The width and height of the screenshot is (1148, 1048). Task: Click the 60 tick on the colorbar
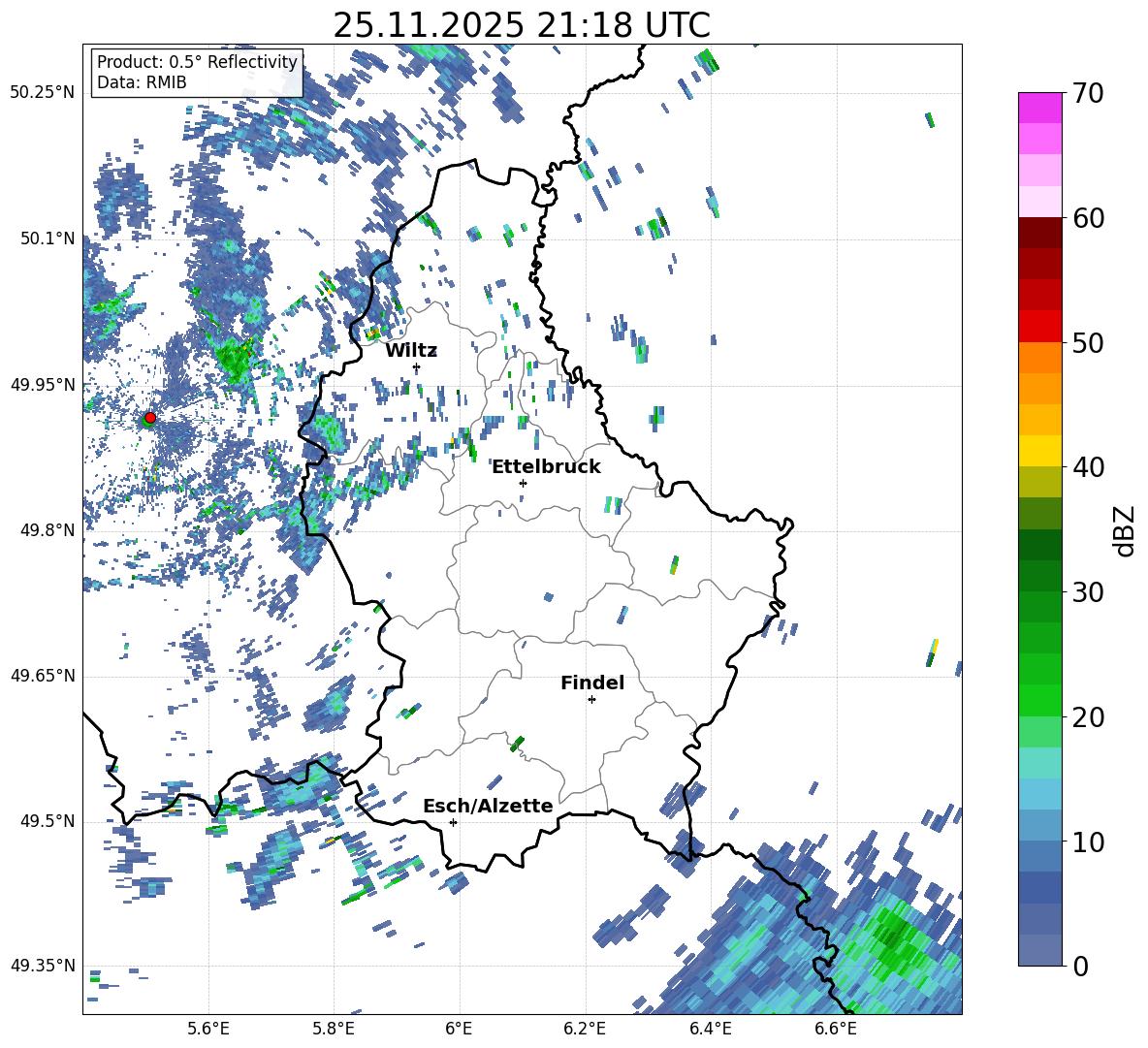click(x=1088, y=218)
